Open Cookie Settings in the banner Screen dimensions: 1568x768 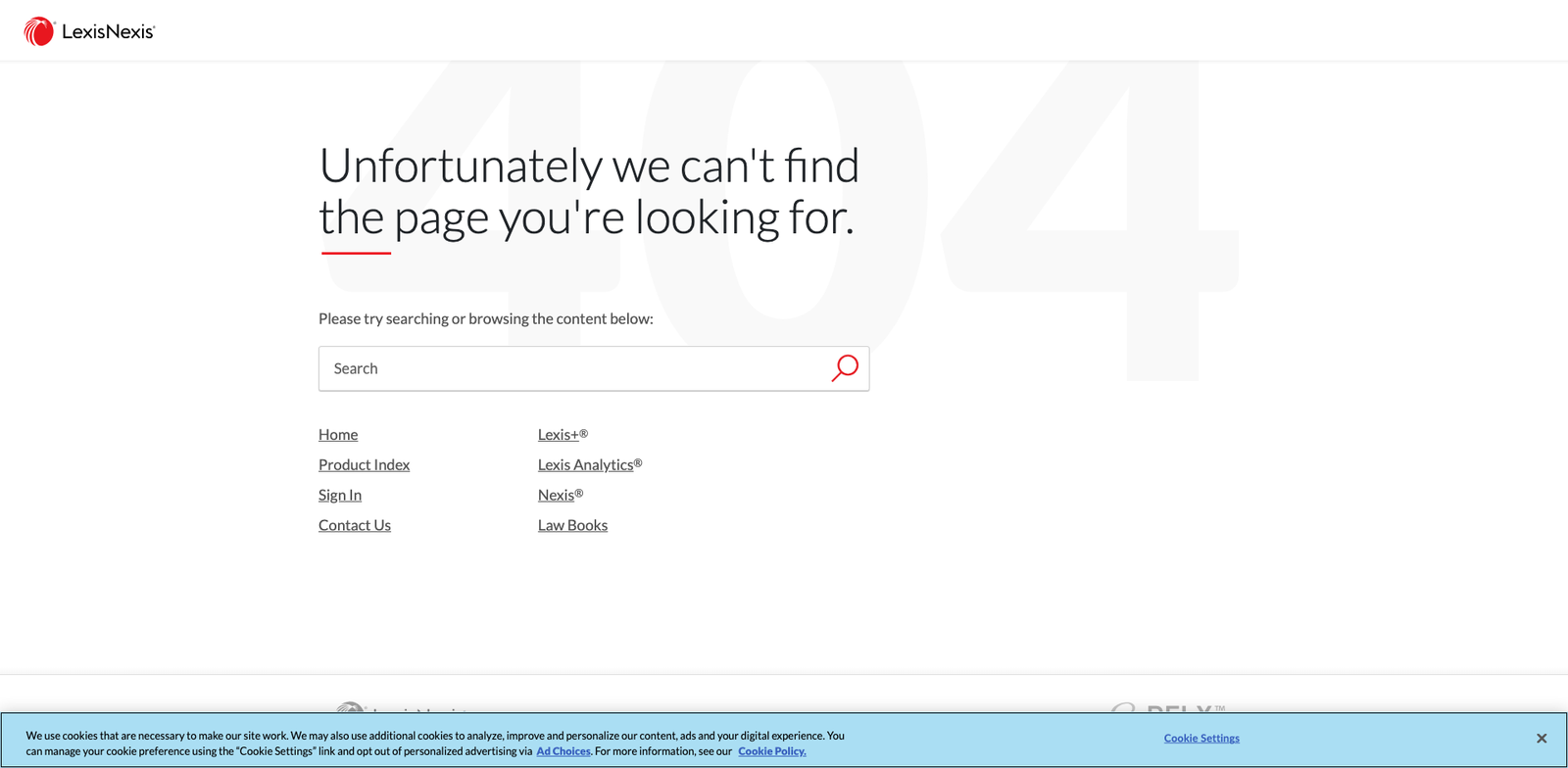1201,739
